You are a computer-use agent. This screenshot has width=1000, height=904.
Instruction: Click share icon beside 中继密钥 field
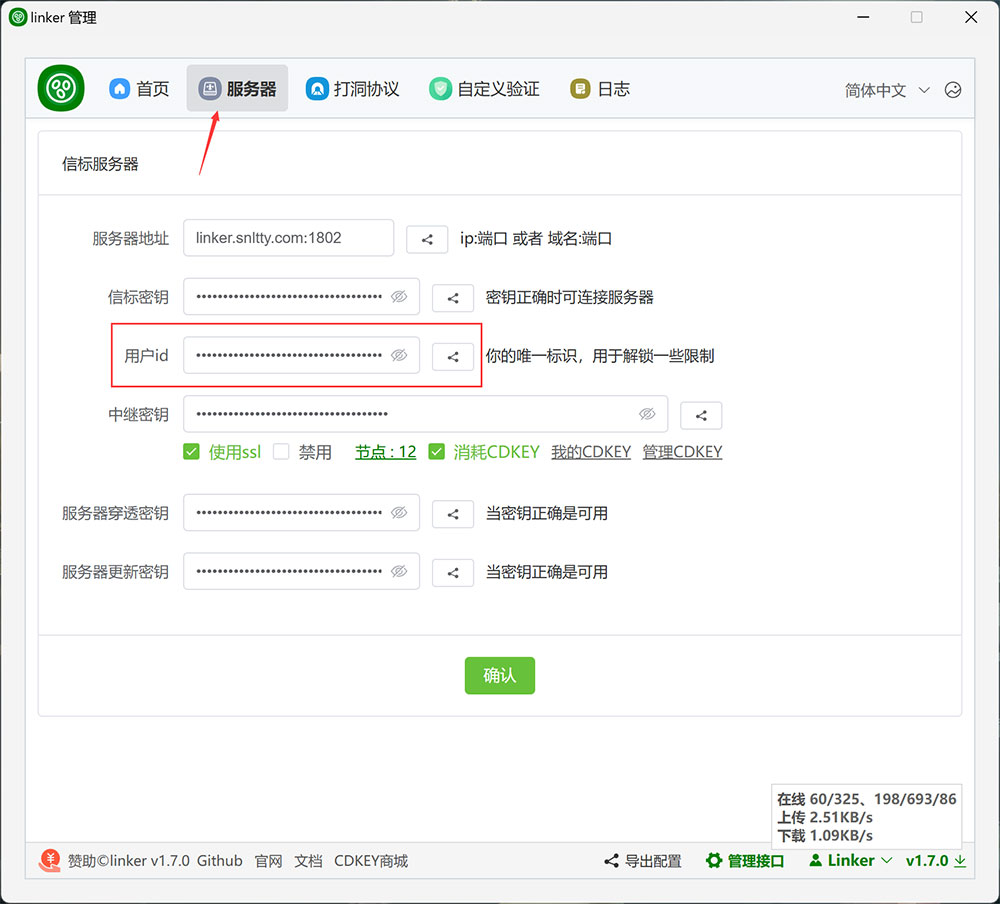click(x=701, y=415)
